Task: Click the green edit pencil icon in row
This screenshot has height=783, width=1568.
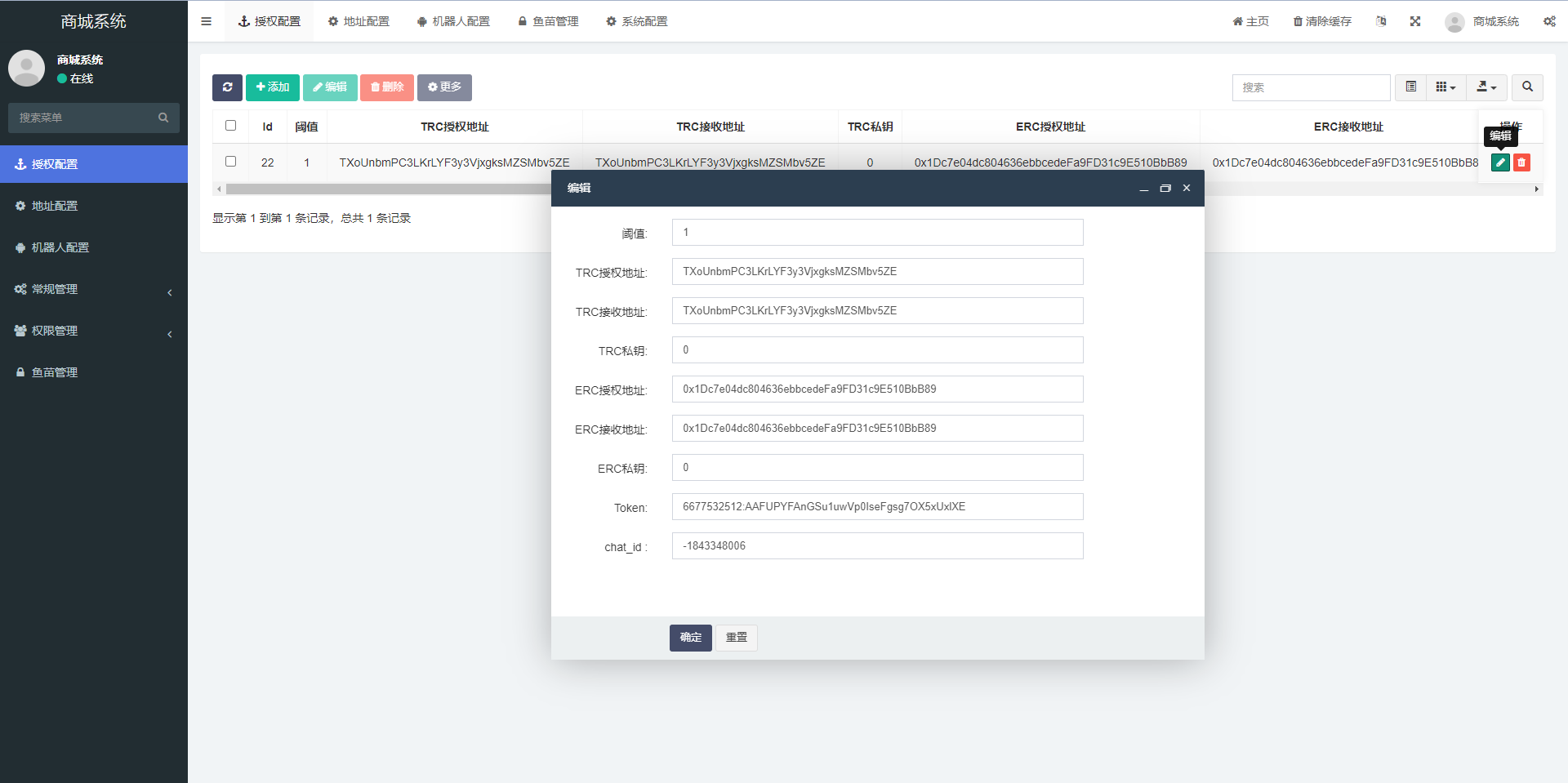Action: click(1499, 162)
